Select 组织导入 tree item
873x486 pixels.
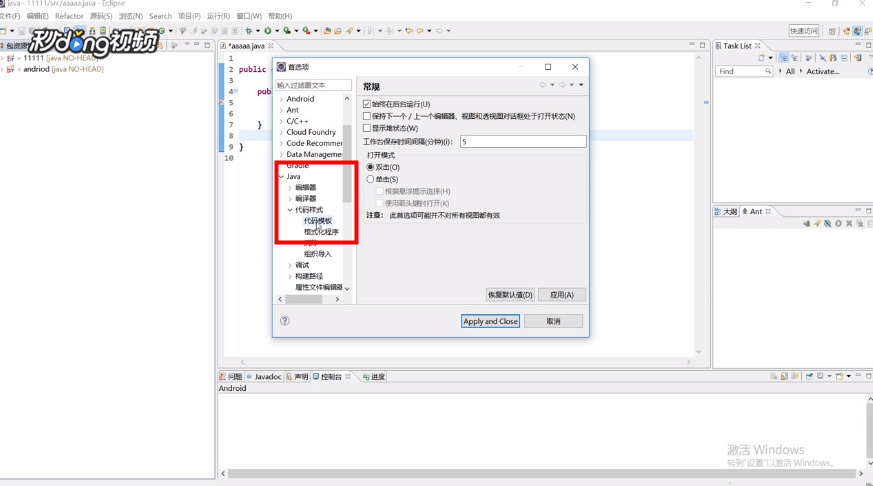318,254
